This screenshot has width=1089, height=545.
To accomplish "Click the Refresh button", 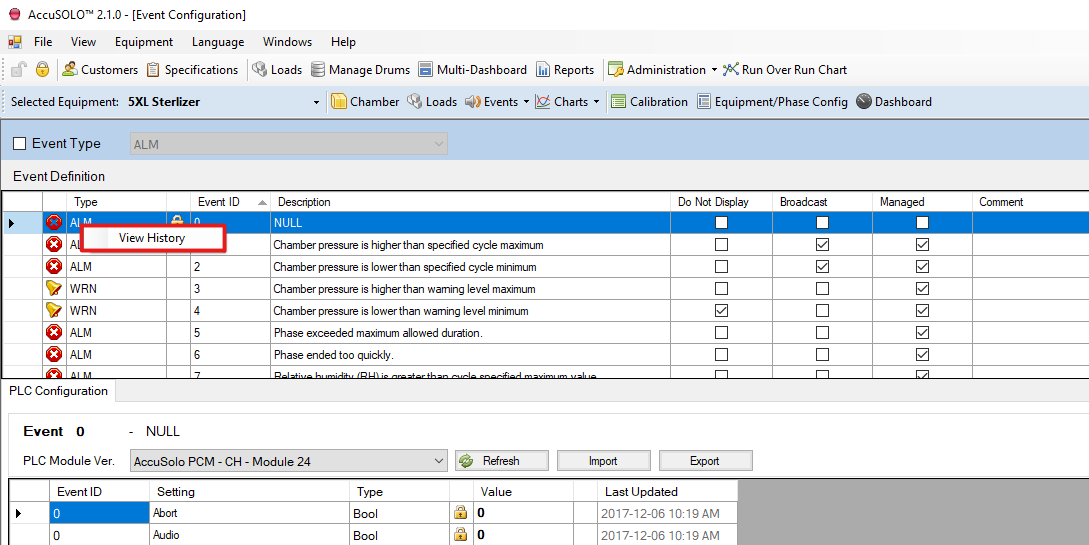I will tap(502, 461).
